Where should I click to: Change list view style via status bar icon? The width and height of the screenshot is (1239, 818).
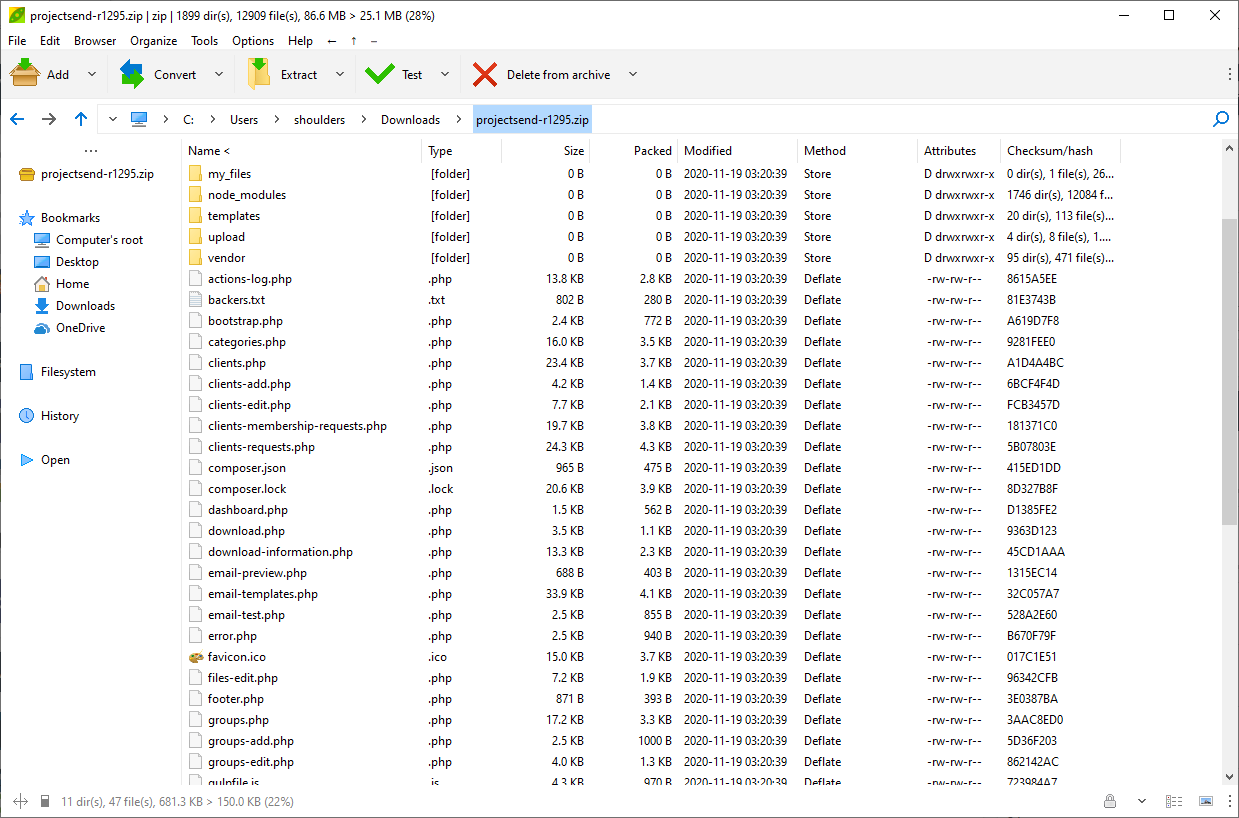pyautogui.click(x=1174, y=800)
